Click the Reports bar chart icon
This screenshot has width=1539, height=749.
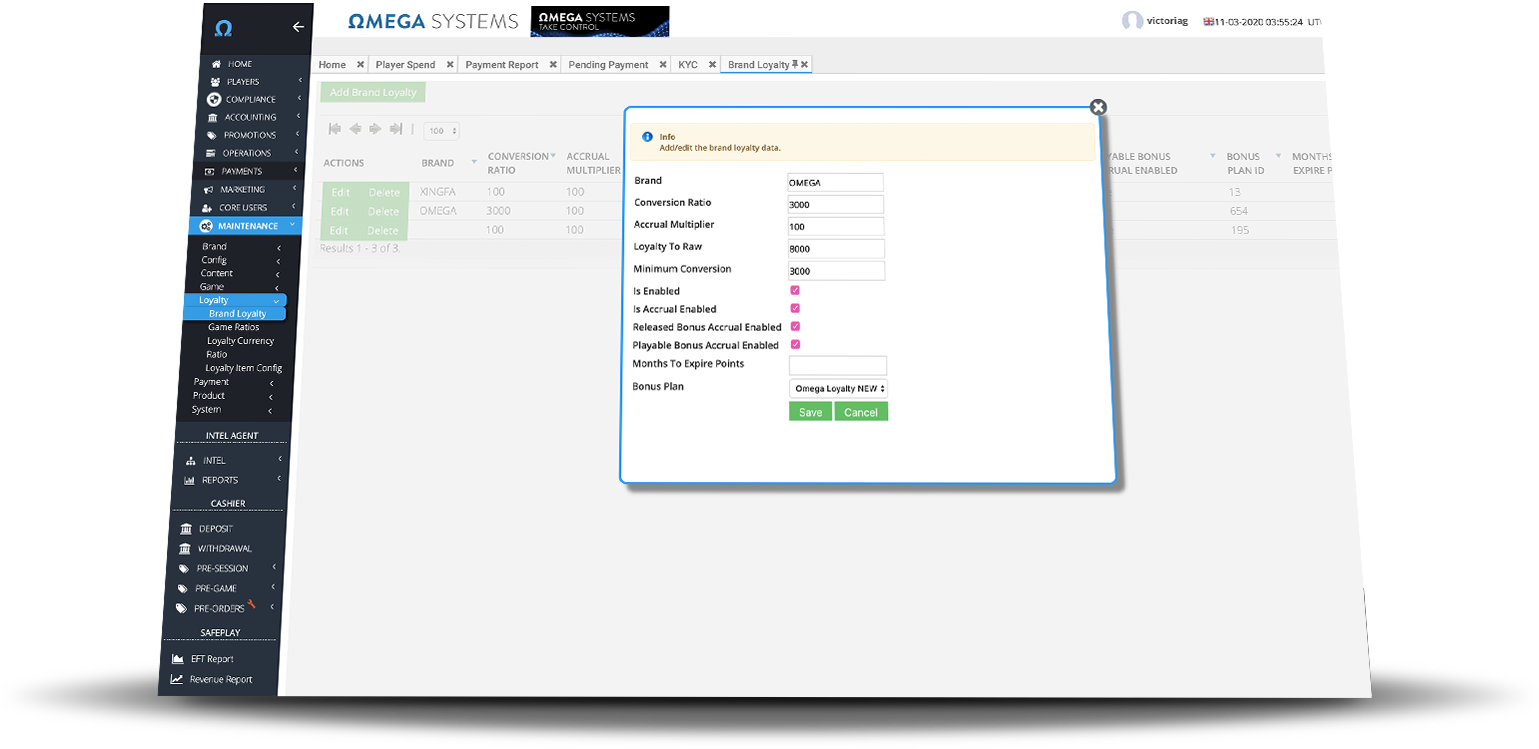coord(189,480)
